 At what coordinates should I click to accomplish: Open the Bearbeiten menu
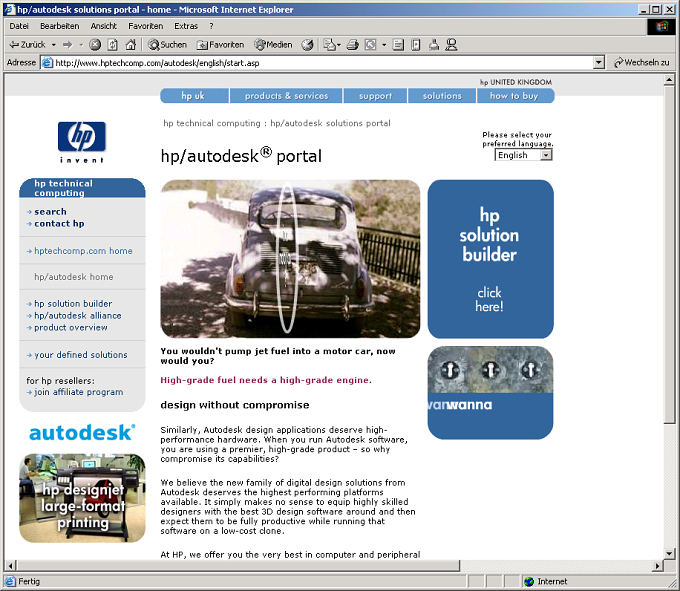click(60, 26)
